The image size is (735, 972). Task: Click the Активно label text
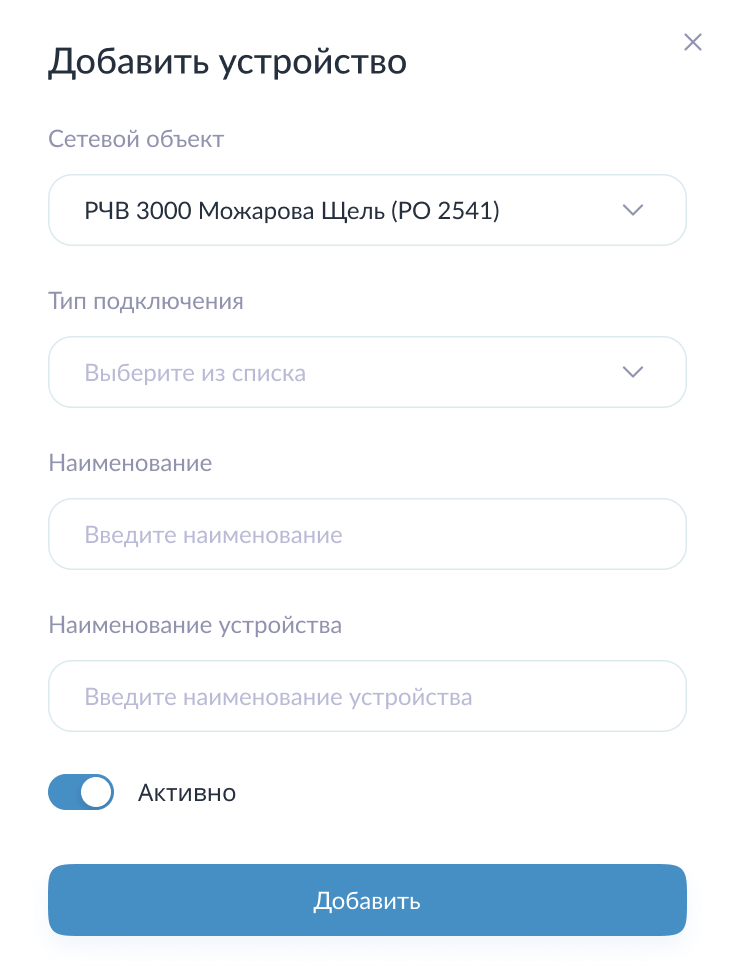click(186, 792)
